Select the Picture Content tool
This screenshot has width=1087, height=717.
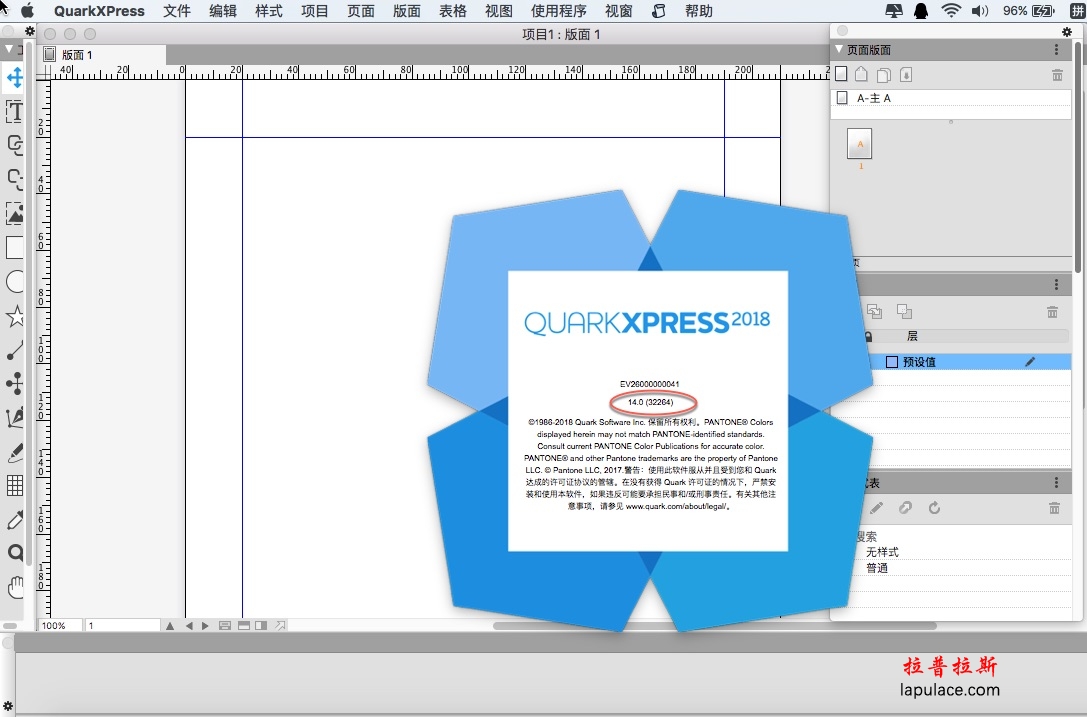pyautogui.click(x=15, y=213)
